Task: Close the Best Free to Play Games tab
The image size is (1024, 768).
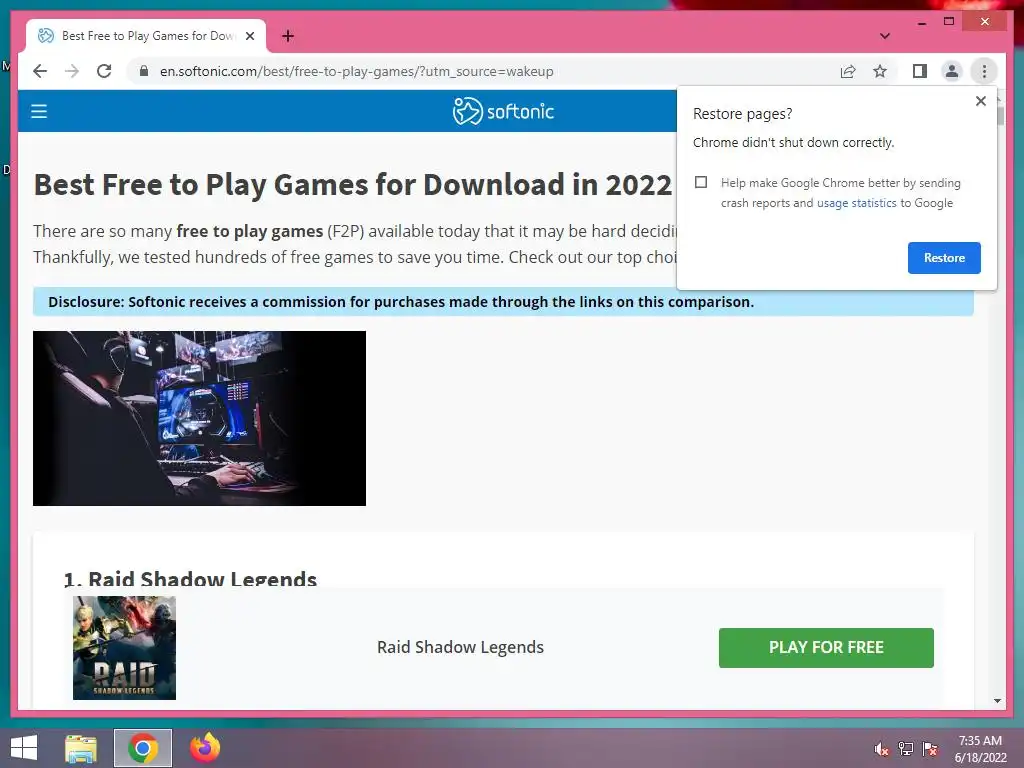Action: (x=249, y=36)
